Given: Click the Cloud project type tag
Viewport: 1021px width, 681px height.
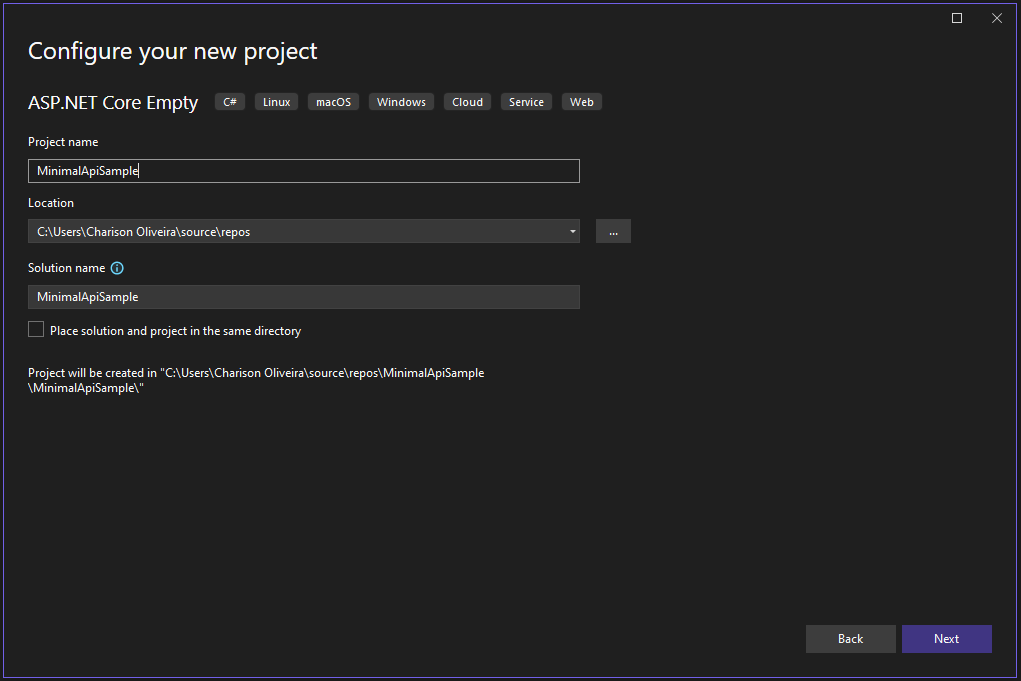Looking at the screenshot, I should coord(467,102).
